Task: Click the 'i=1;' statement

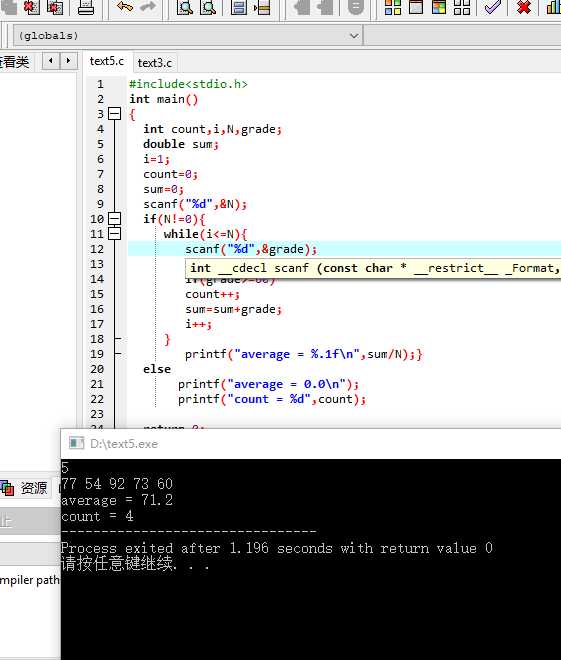Action: pos(156,159)
